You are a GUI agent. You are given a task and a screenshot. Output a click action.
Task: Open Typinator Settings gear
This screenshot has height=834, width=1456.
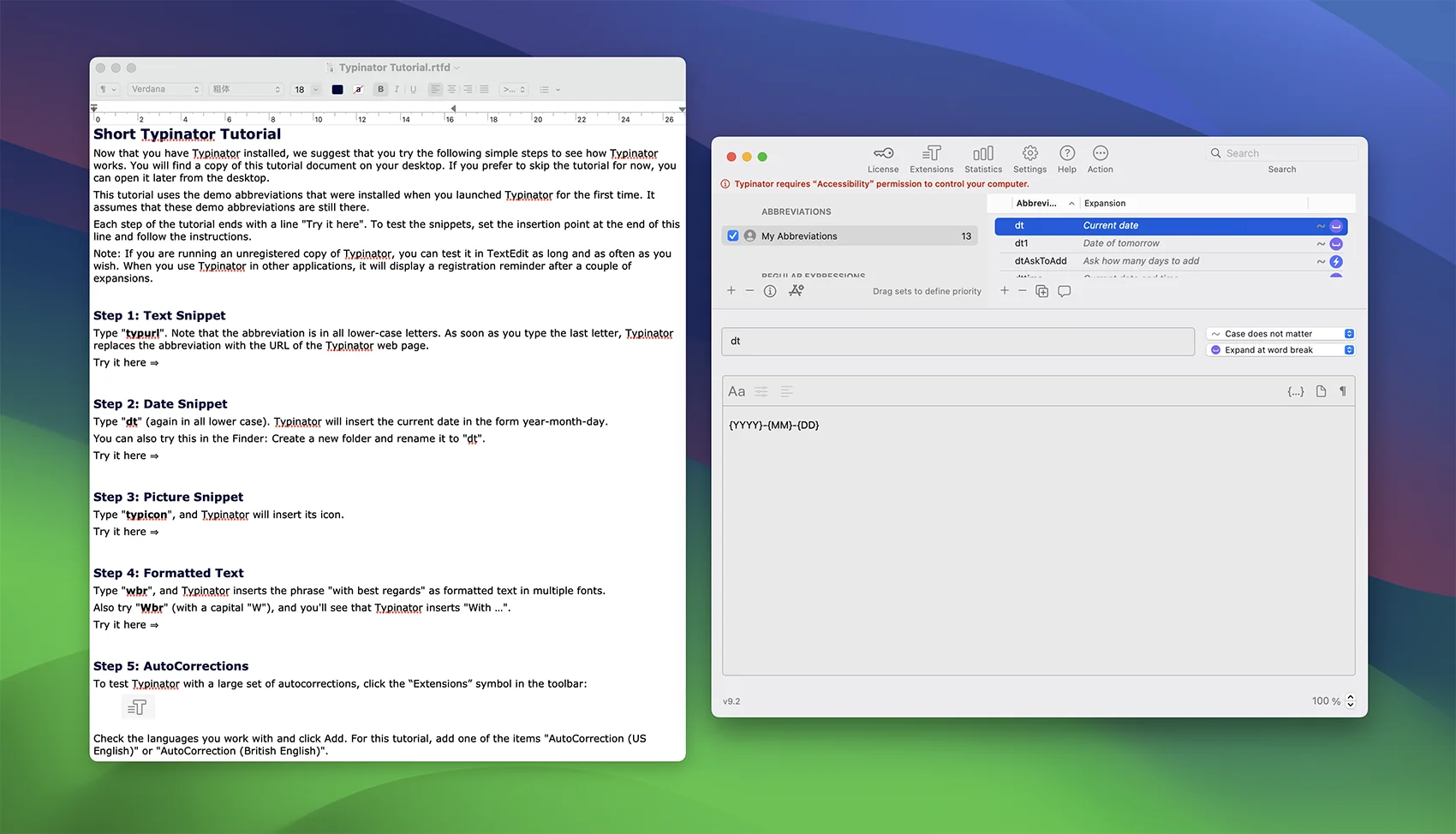(x=1029, y=159)
